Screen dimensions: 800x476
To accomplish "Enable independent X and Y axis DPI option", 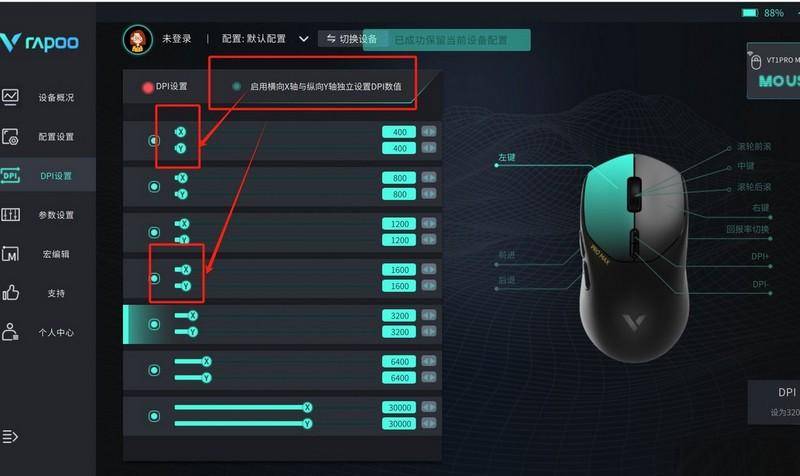I will point(237,86).
